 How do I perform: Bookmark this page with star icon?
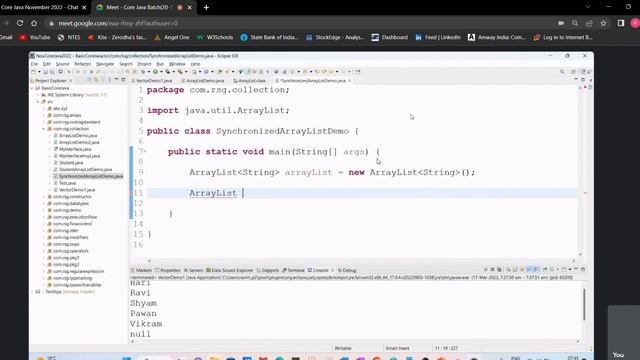click(x=603, y=23)
